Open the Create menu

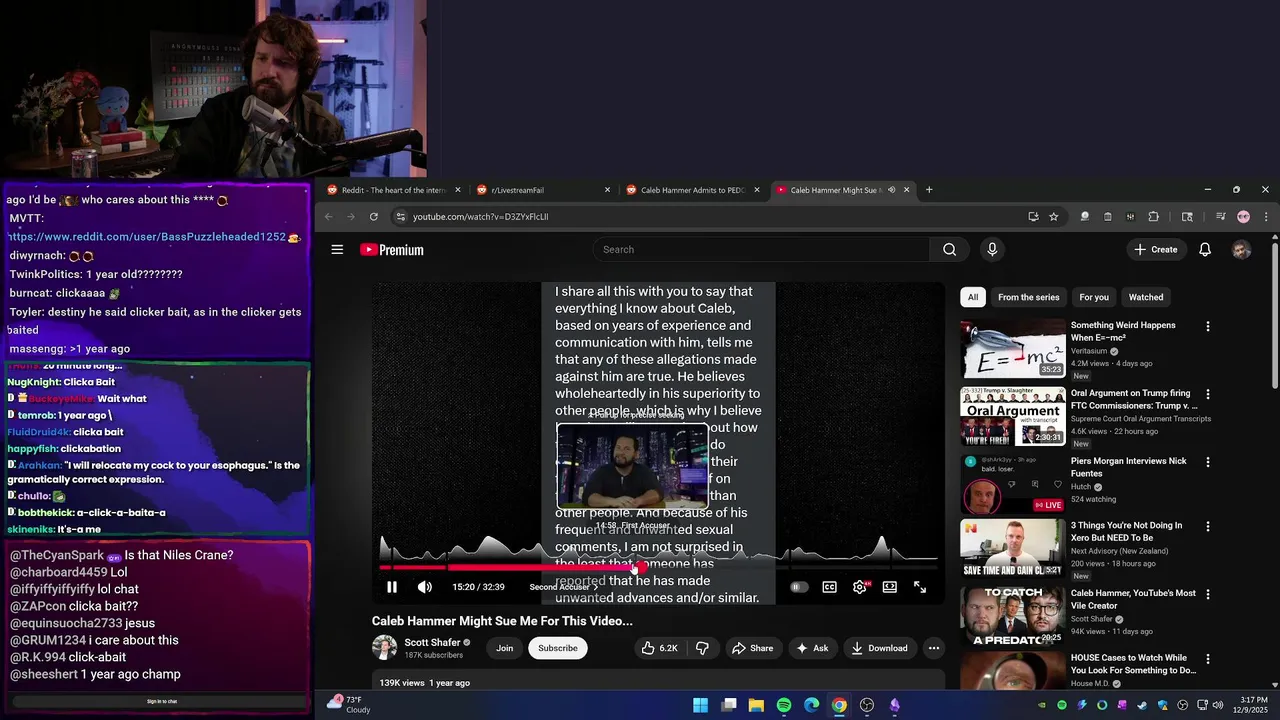tap(1156, 249)
